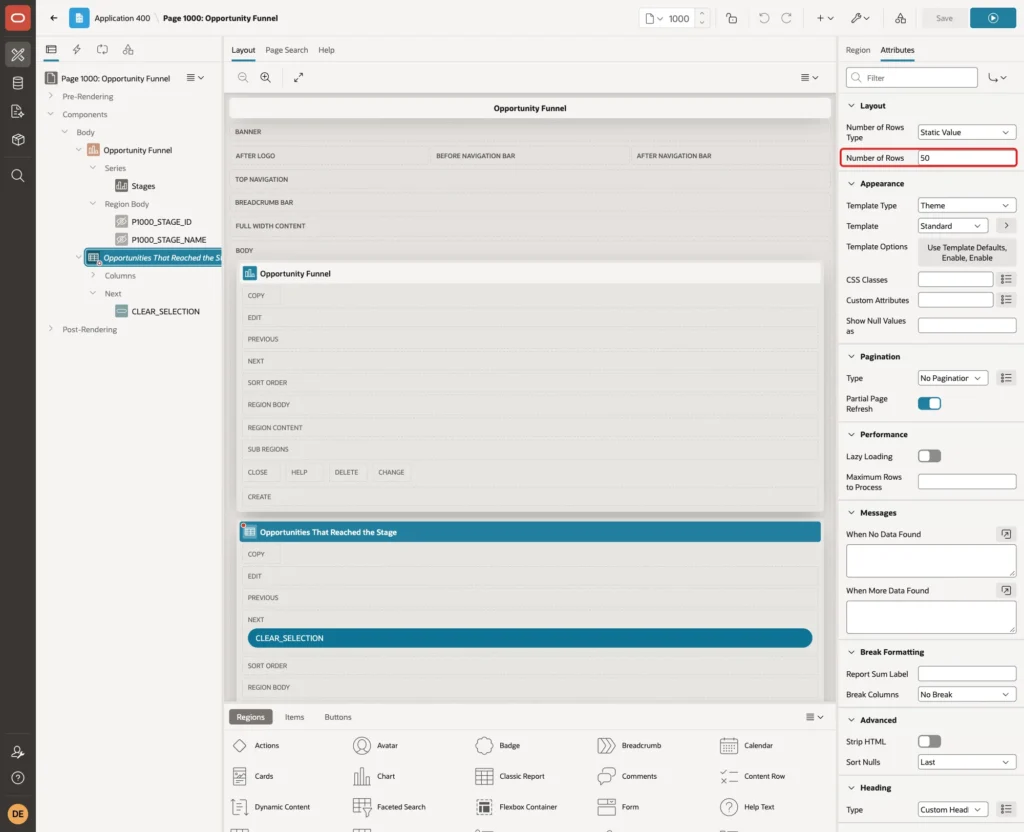Select the Items gallery tab

tap(295, 717)
